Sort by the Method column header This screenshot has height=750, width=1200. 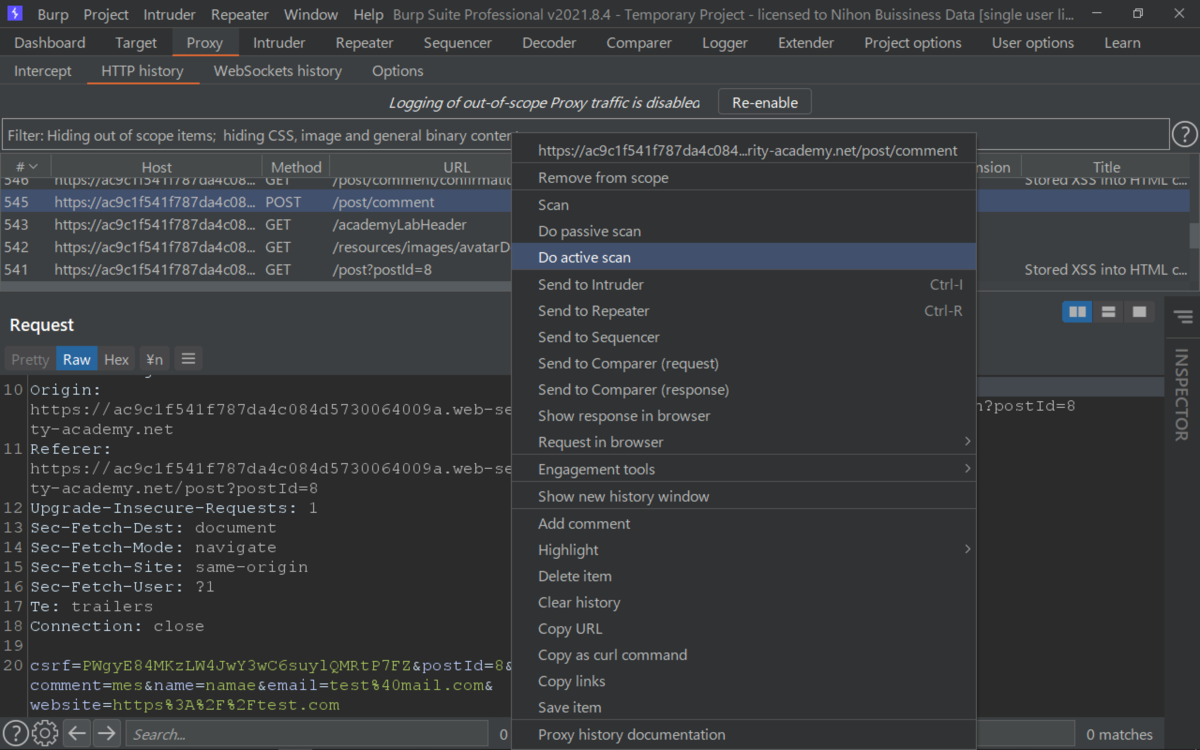point(296,167)
